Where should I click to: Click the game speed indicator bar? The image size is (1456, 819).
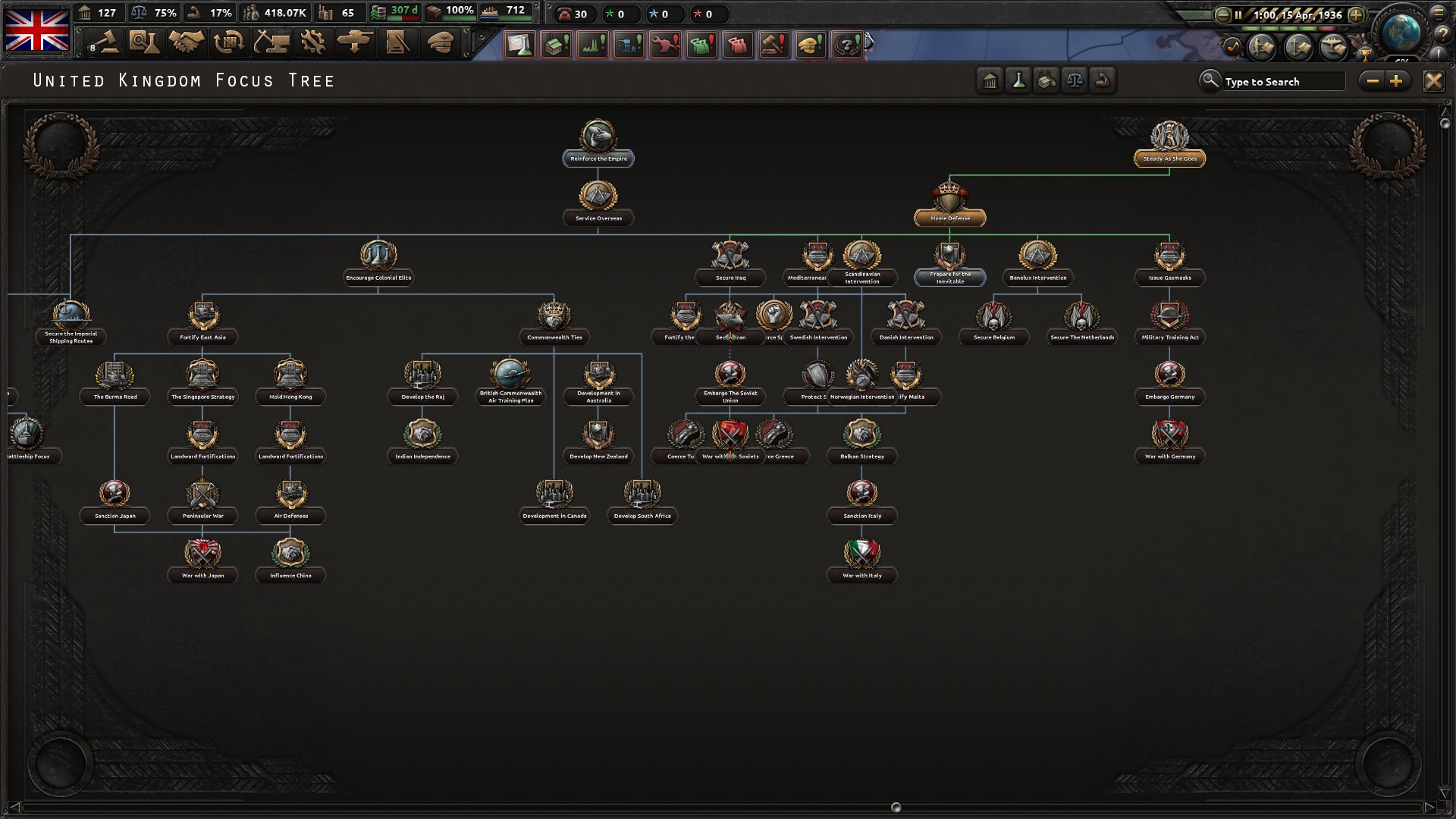(1289, 27)
